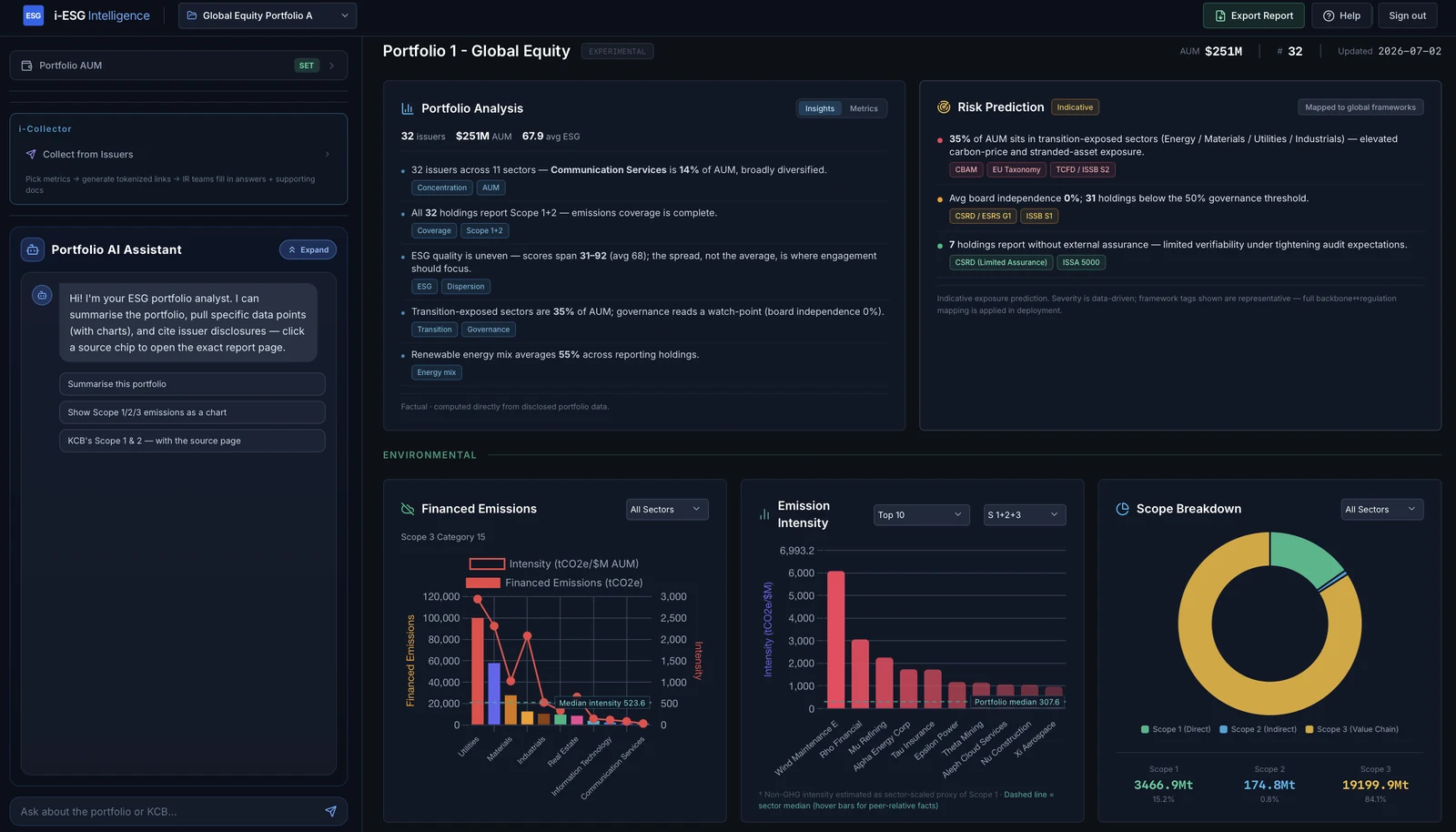Toggle Financed Emissions series in the legend
Image resolution: width=1456 pixels, height=832 pixels.
554,583
